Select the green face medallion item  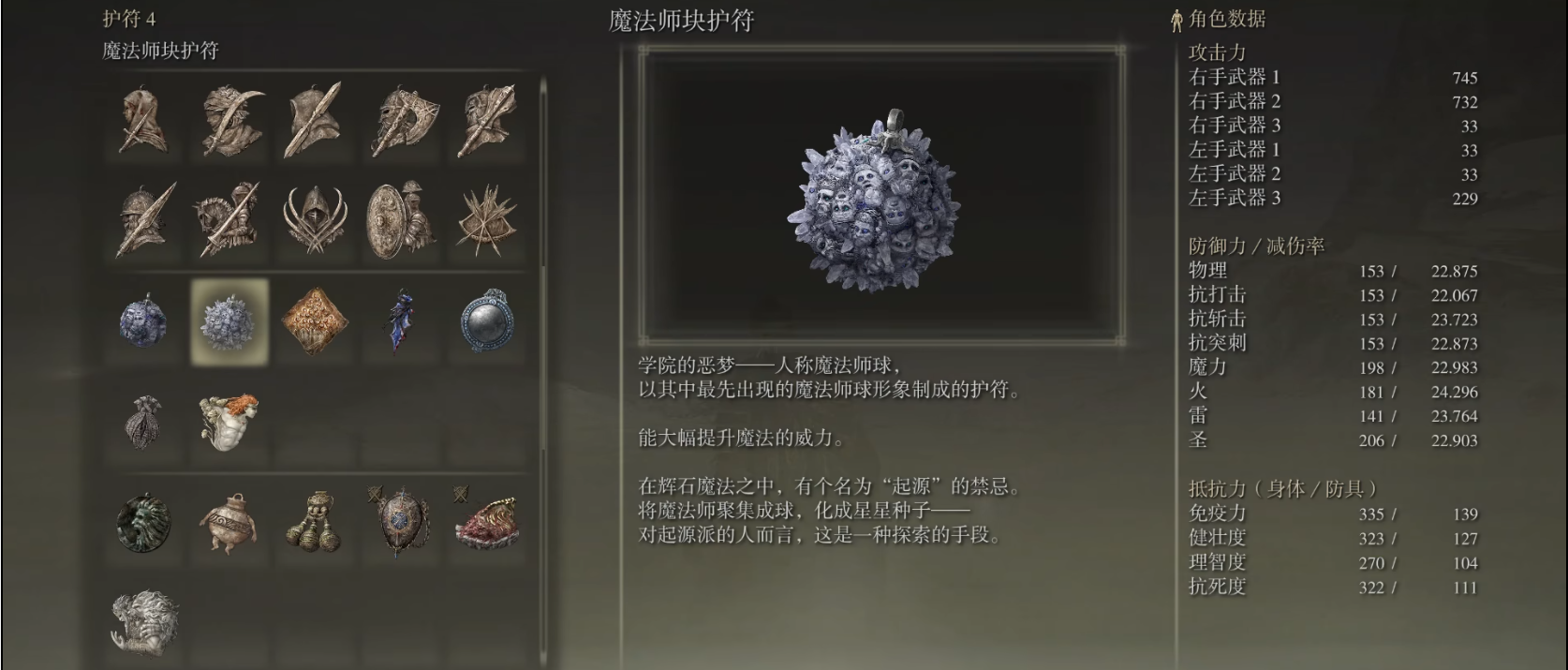(143, 523)
